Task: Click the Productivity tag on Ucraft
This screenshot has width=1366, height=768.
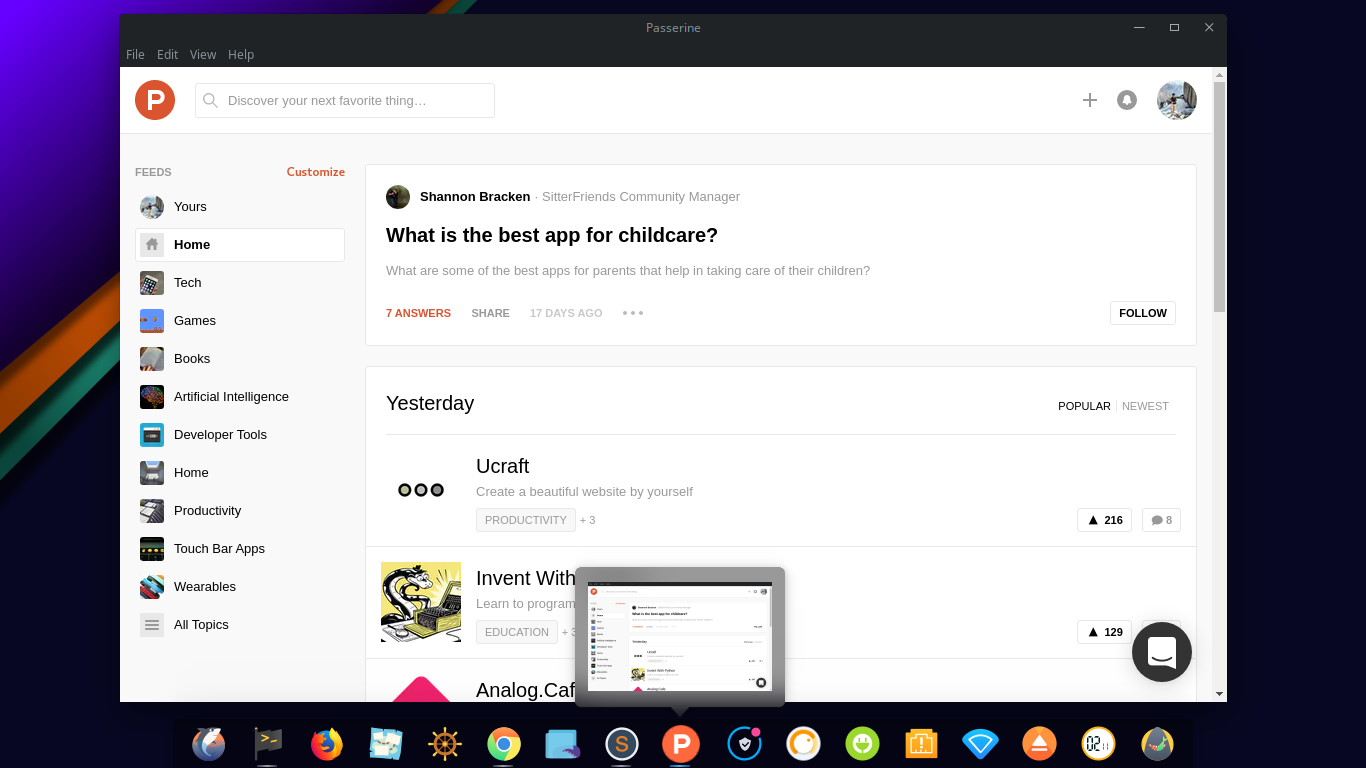Action: pyautogui.click(x=526, y=520)
